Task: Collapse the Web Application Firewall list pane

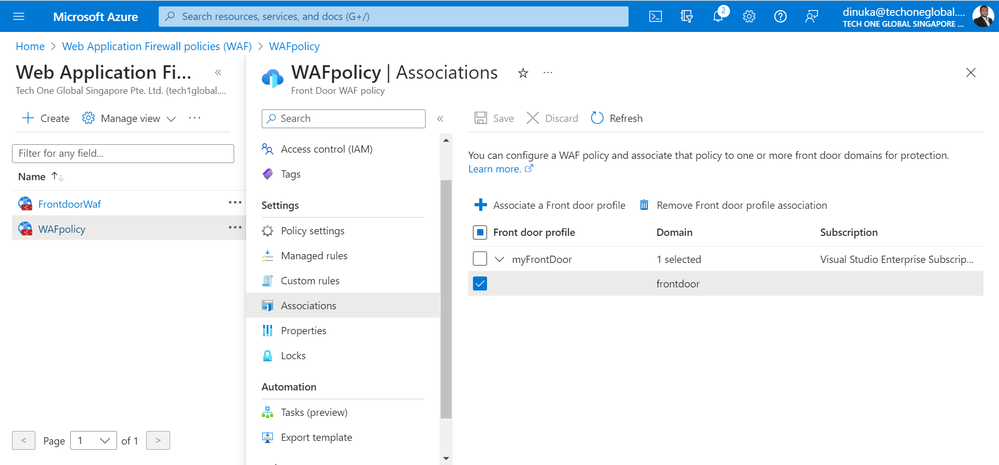Action: pyautogui.click(x=218, y=73)
